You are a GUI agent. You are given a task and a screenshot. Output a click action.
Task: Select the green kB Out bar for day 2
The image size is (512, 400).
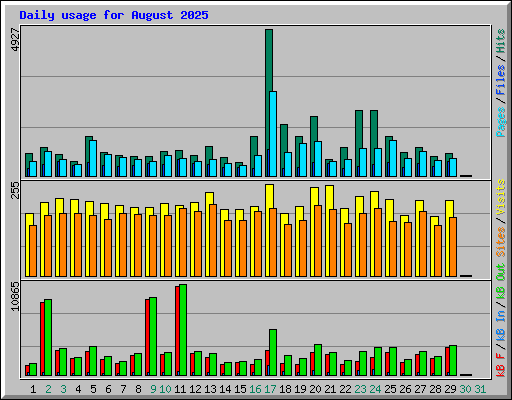pos(48,338)
